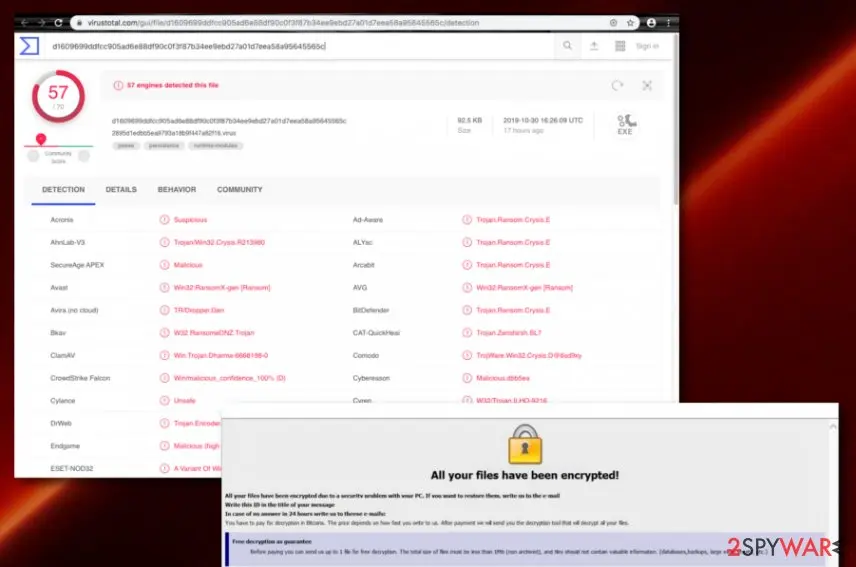
Task: Click the reanalyze file refresh icon
Action: (x=617, y=86)
